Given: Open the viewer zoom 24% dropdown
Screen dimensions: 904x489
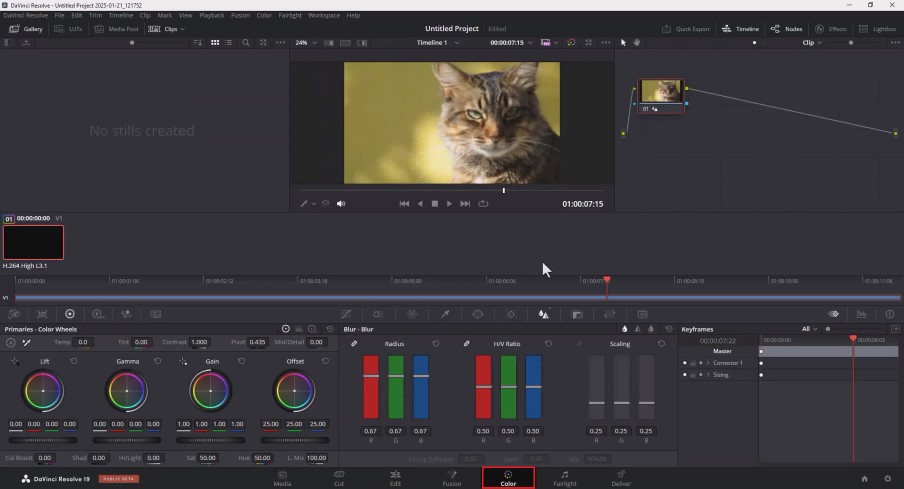Looking at the screenshot, I should click(x=306, y=43).
